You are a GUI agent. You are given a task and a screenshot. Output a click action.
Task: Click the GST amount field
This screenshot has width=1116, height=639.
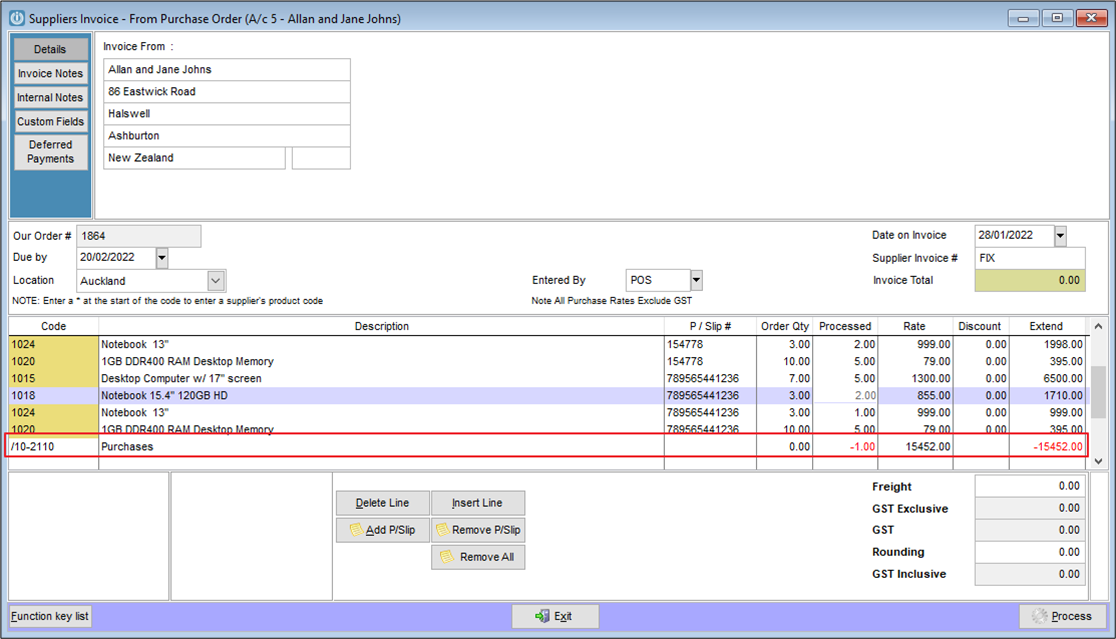point(1030,530)
